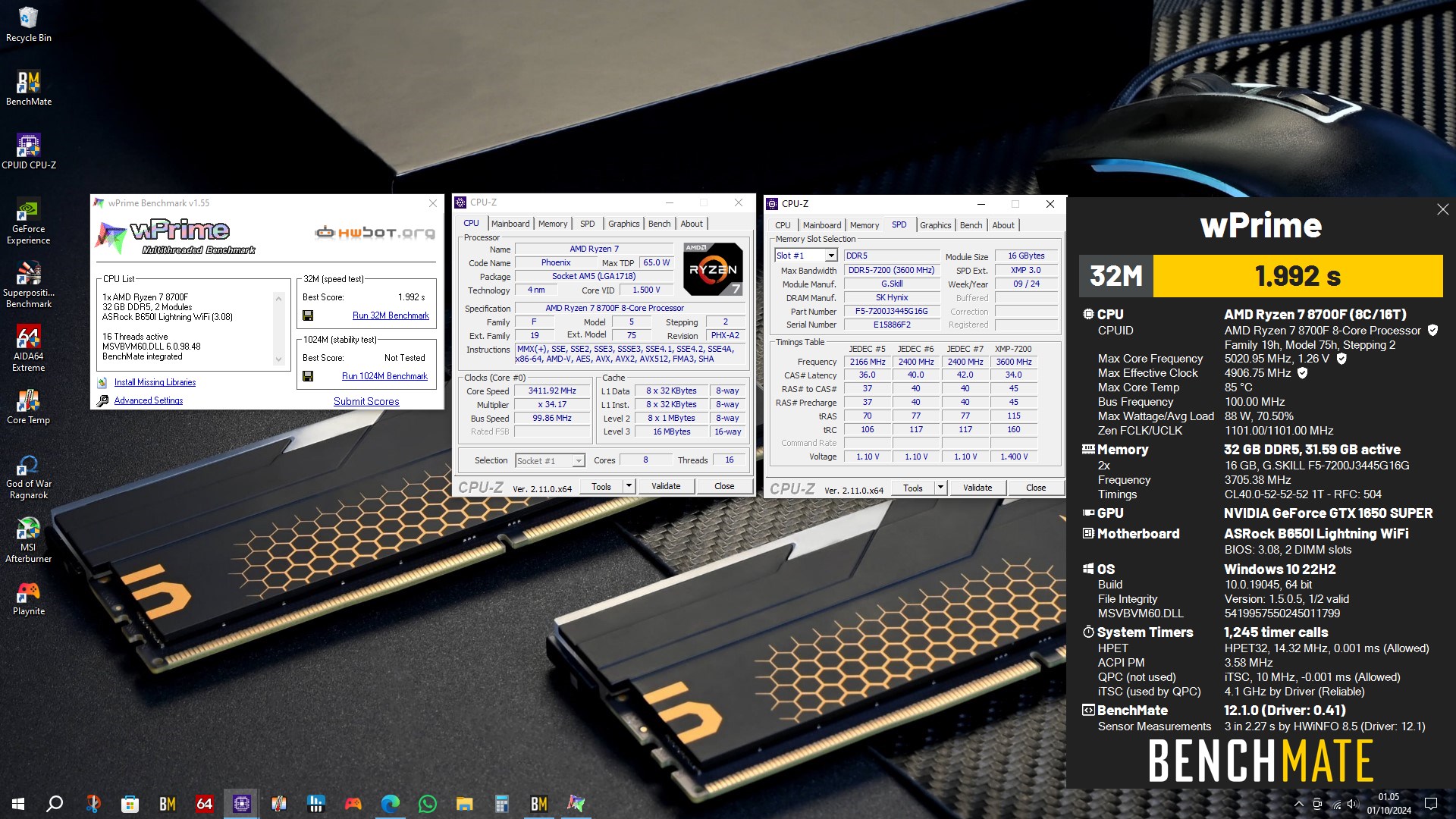Close the BenchMate wPrime result panel
The height and width of the screenshot is (819, 1456).
coord(1442,209)
